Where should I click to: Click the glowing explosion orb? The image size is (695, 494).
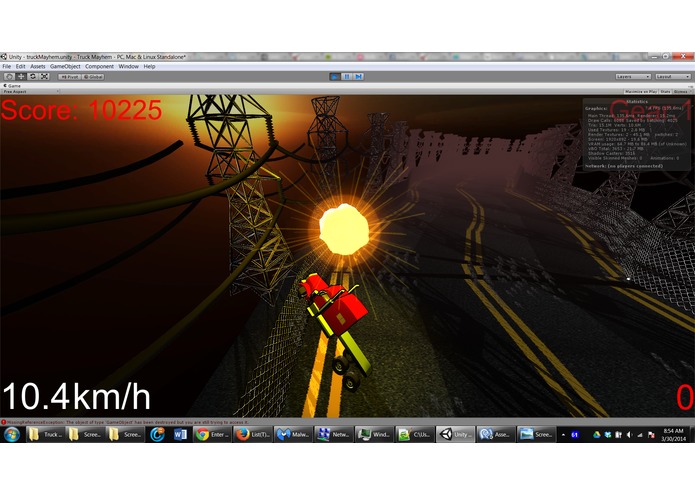click(x=344, y=229)
